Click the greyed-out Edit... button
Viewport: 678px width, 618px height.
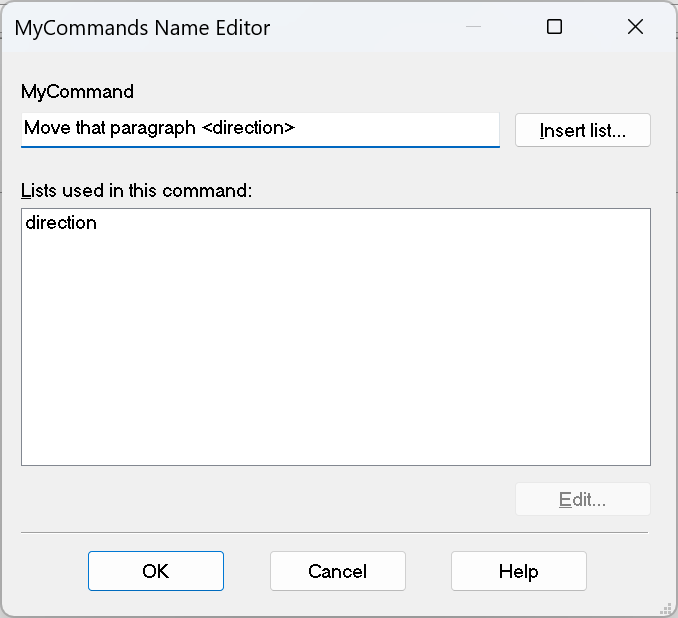point(582,500)
